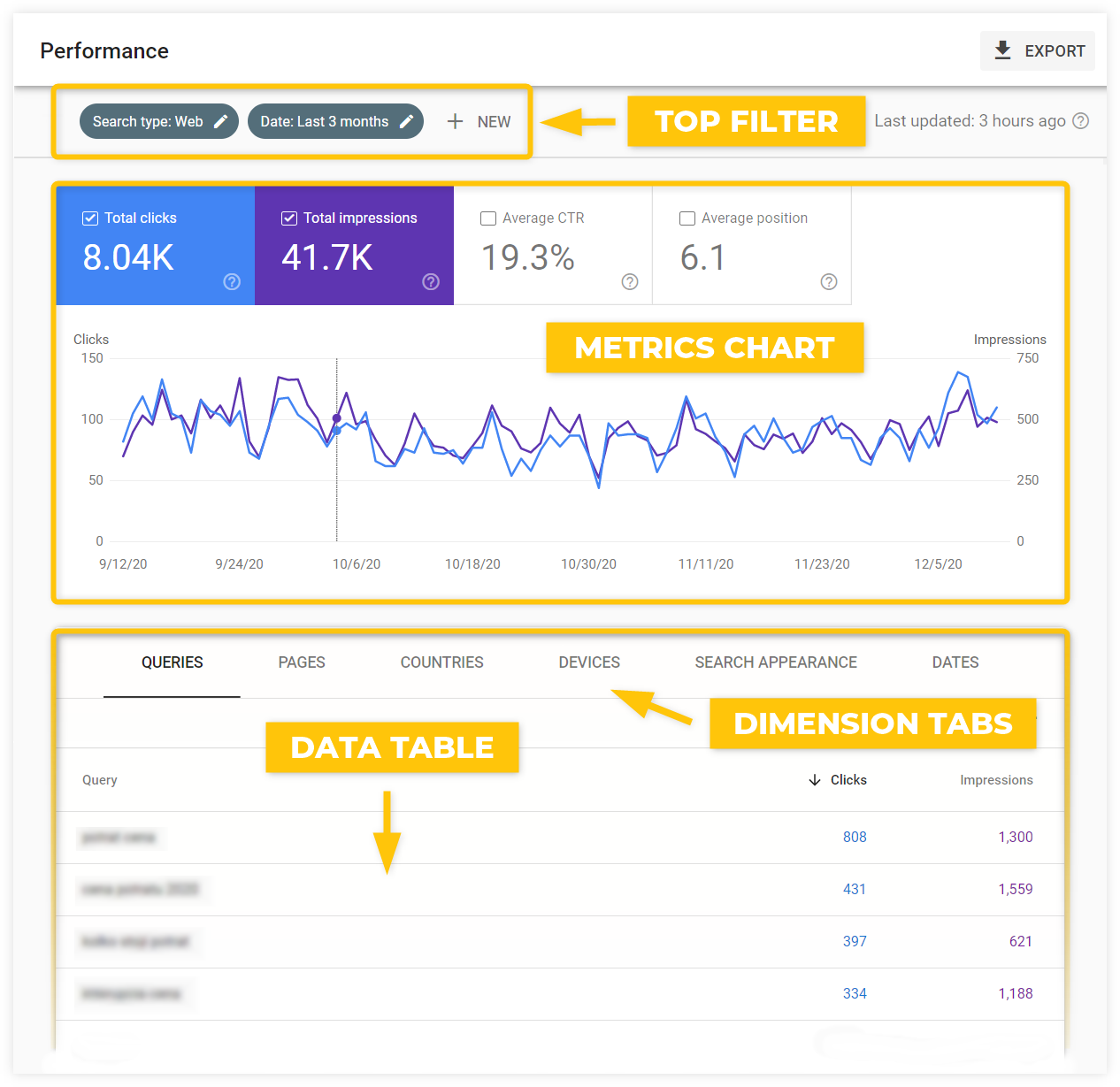Click chart data point on the dotted marker line
The image size is (1120, 1087).
click(336, 418)
